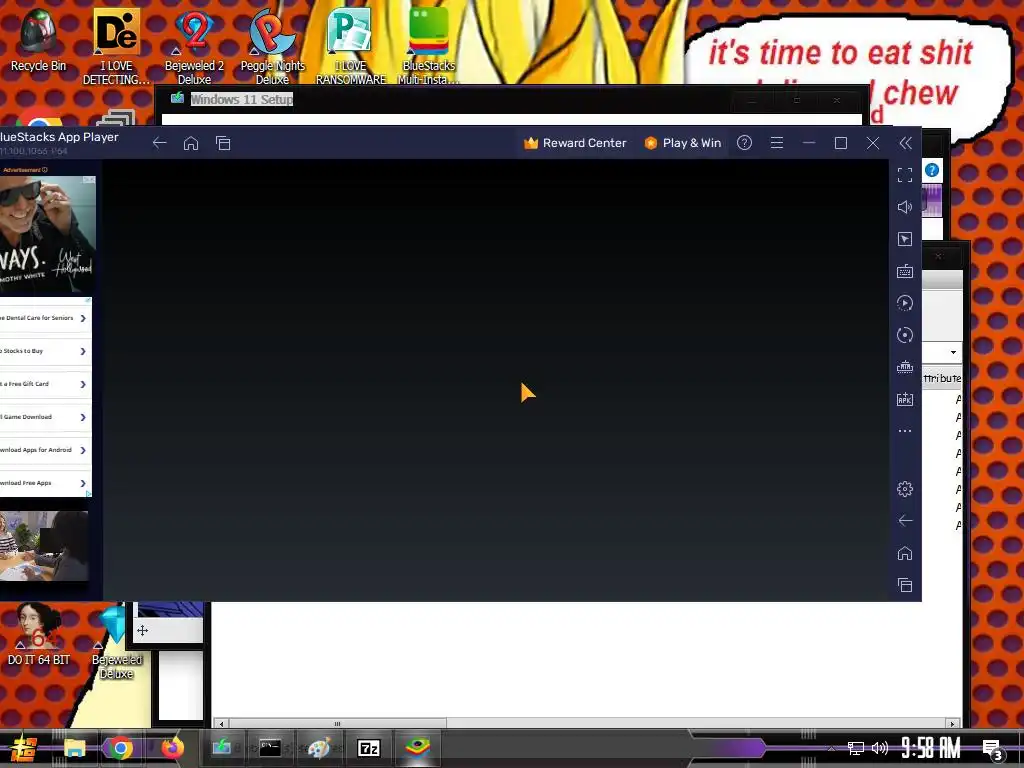Click horizontal scrollbar left arrow in background window
1024x768 pixels.
[221, 724]
